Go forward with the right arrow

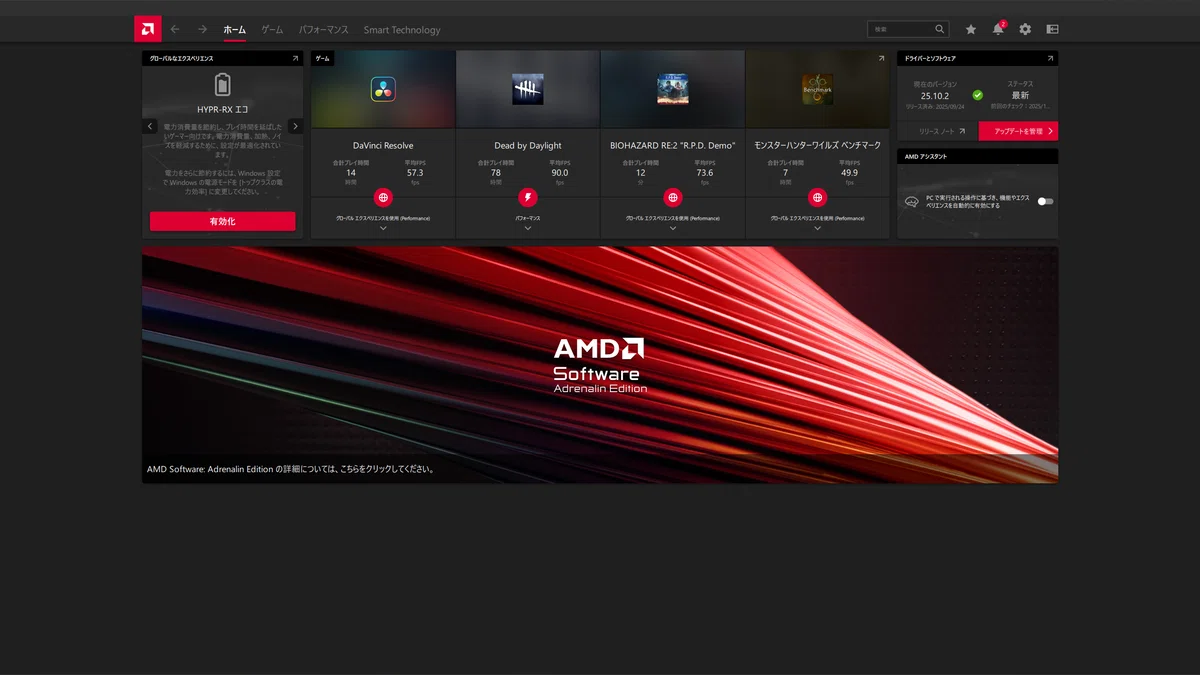tap(202, 29)
